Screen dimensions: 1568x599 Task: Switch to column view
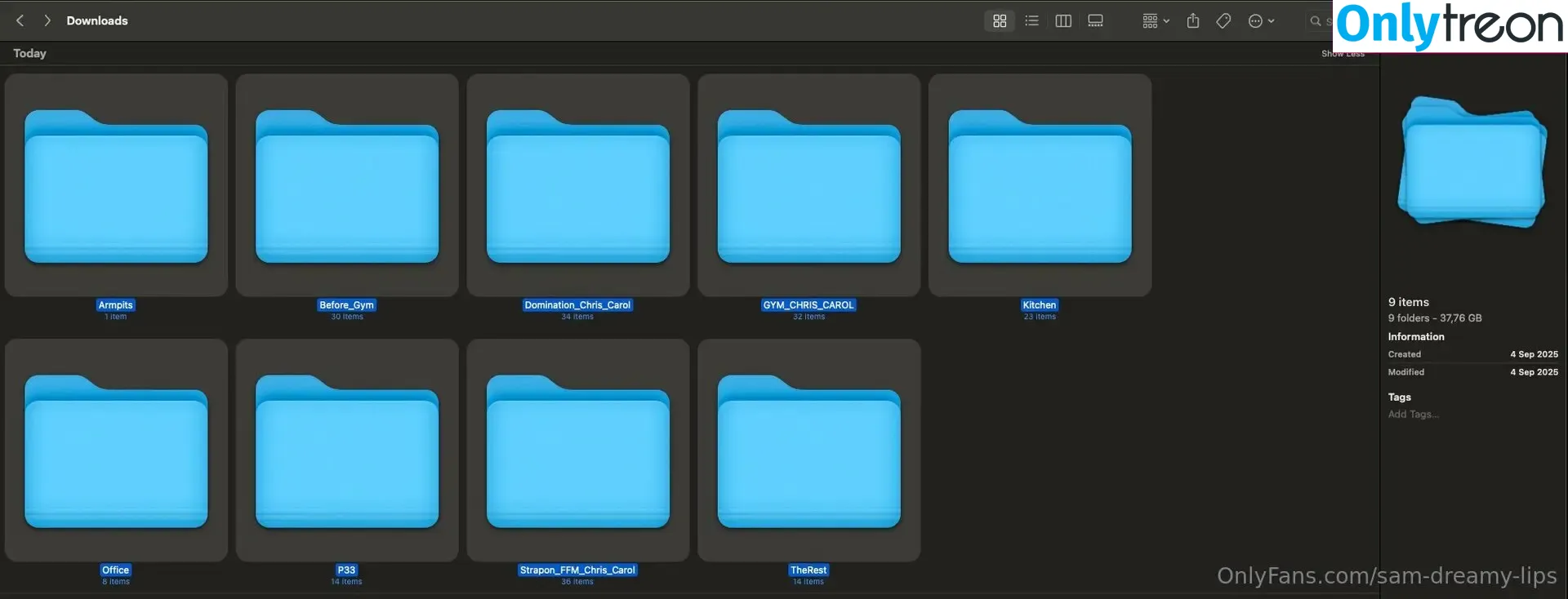(x=1063, y=21)
